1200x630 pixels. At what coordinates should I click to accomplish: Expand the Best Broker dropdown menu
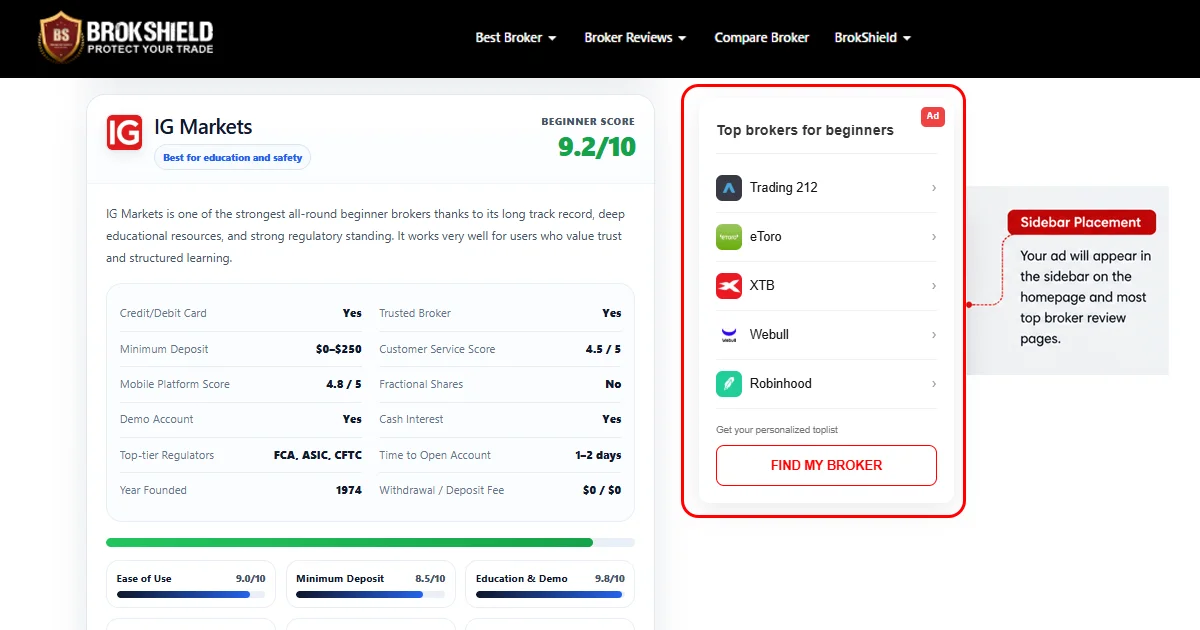click(516, 38)
